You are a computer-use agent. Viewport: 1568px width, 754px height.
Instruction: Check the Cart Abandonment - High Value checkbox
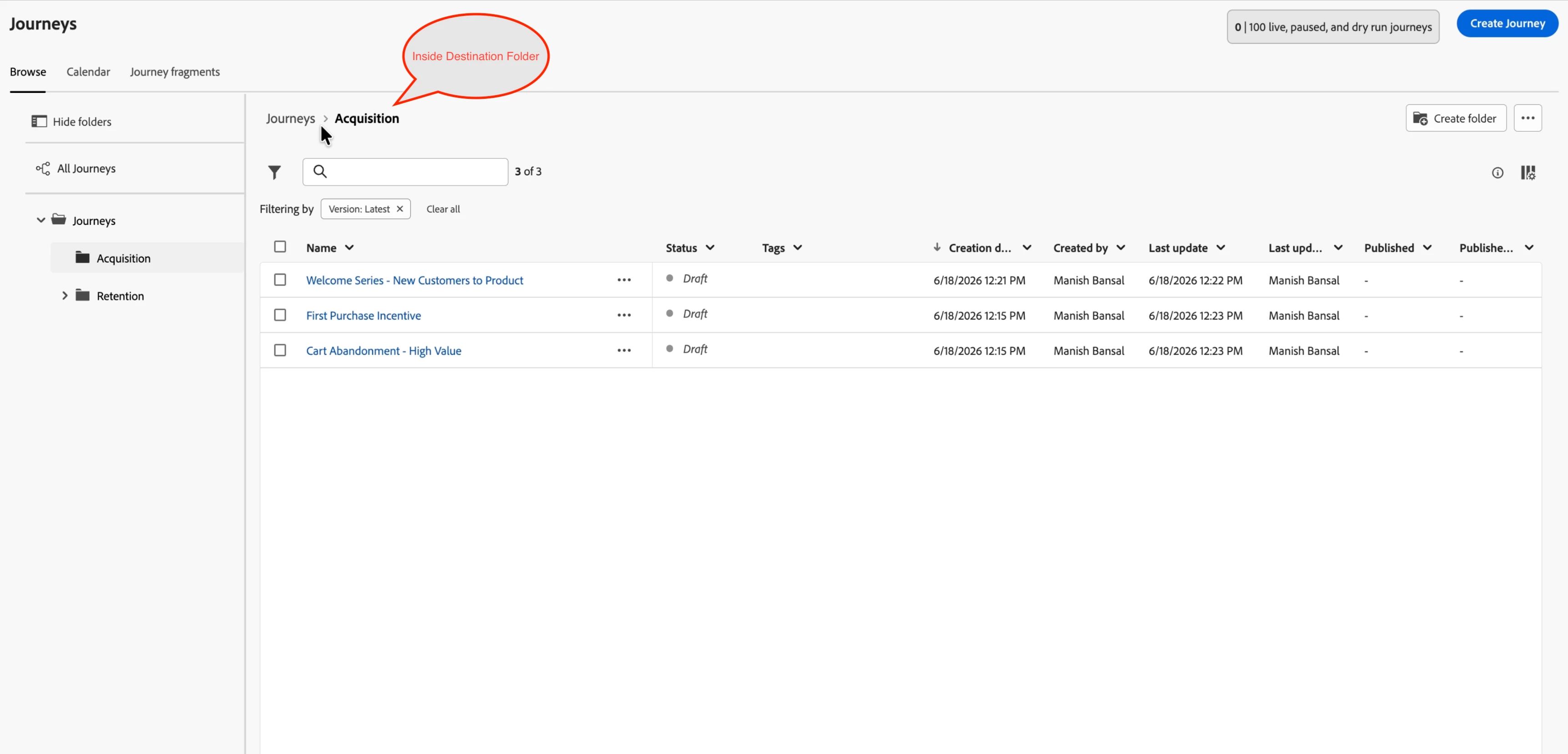280,350
